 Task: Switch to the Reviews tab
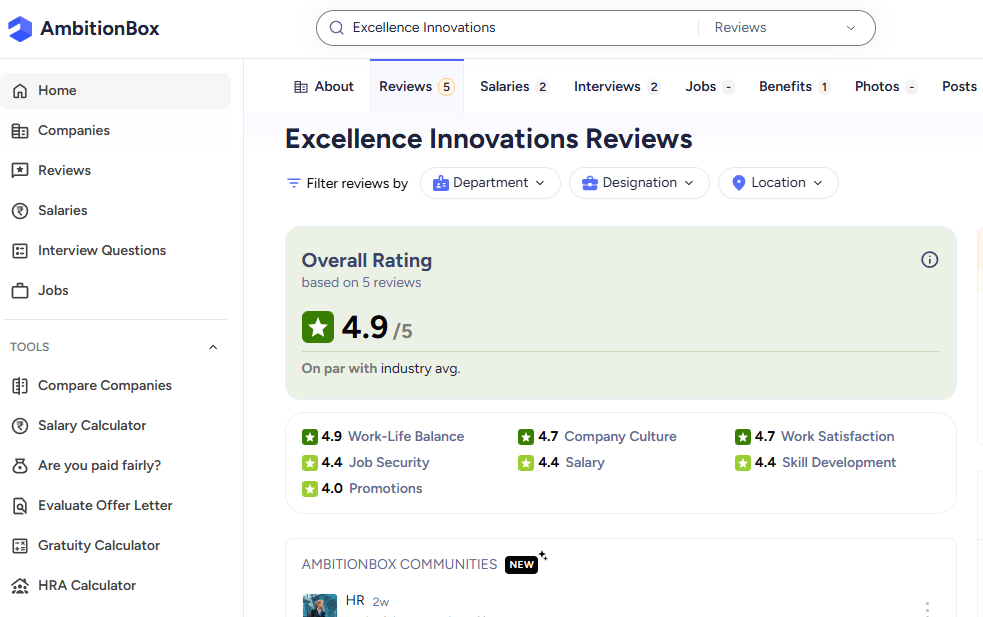click(417, 87)
